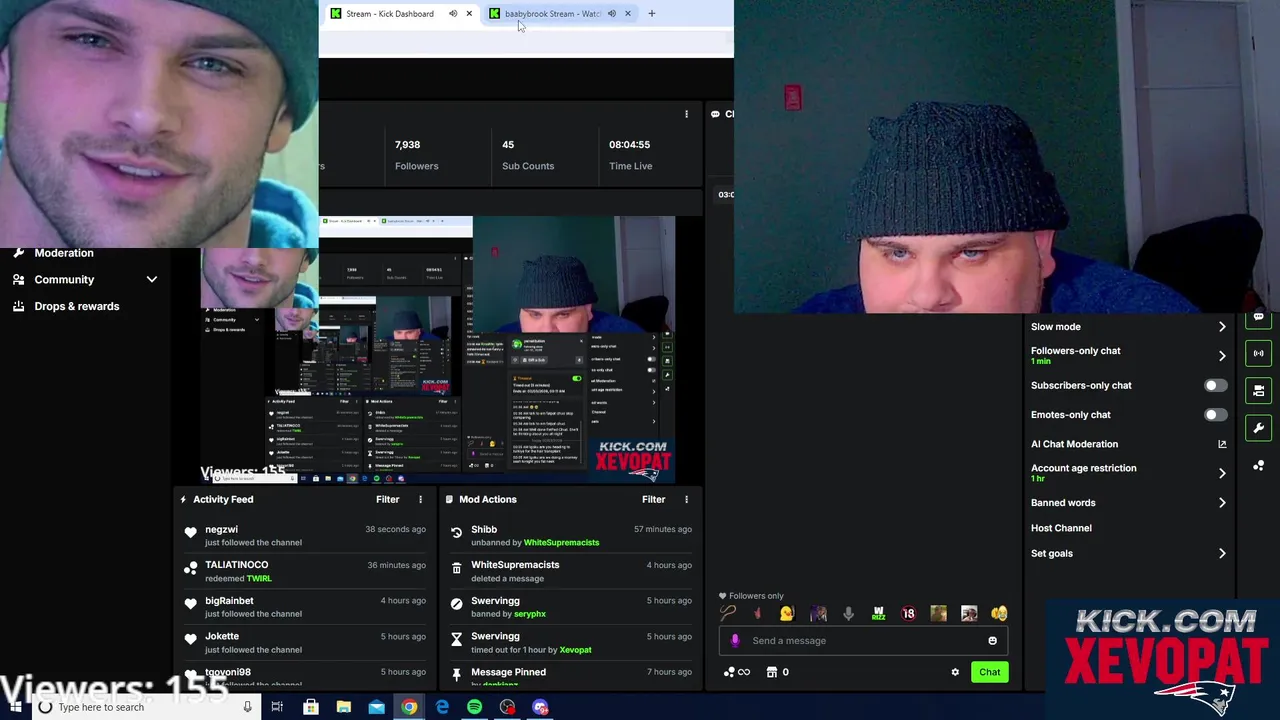Open OBS Studio from the taskbar

point(508,707)
